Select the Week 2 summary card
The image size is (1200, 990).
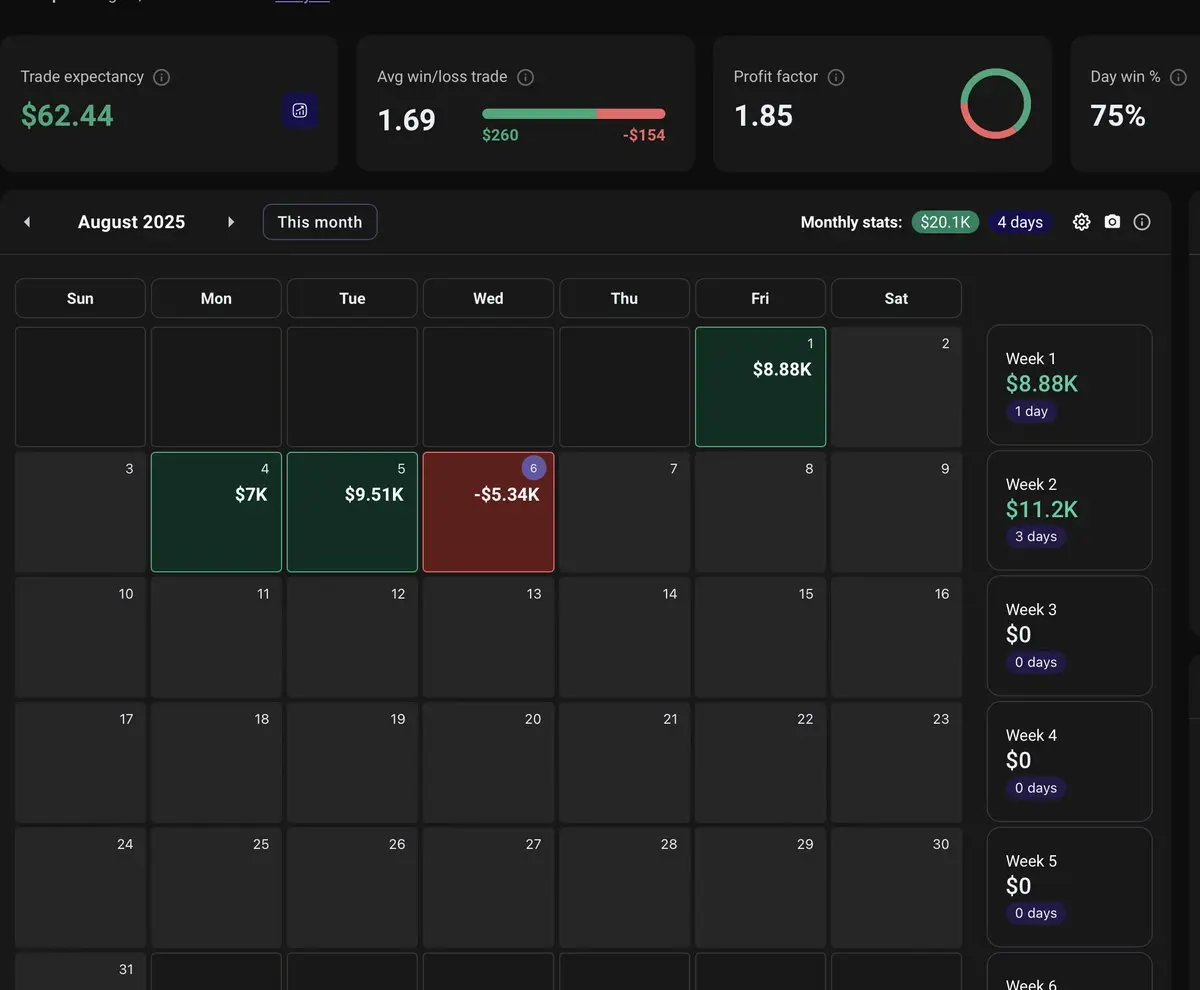point(1069,510)
